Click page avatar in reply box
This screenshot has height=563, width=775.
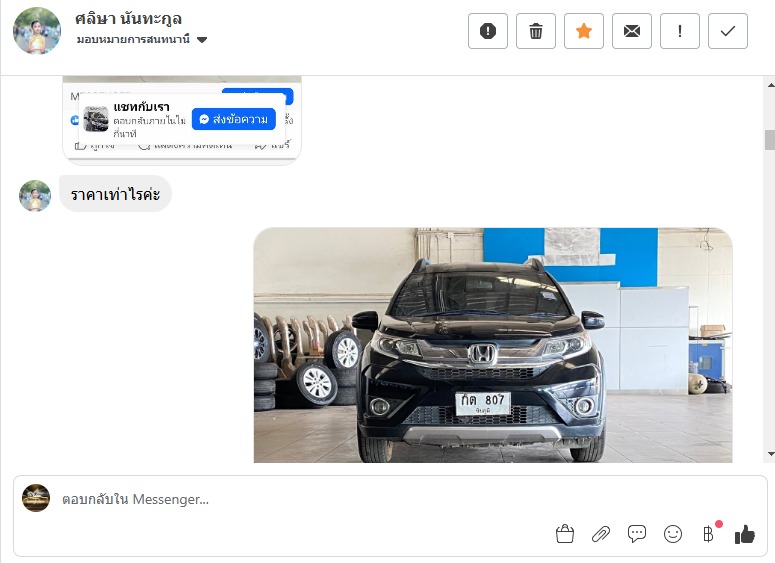pyautogui.click(x=36, y=498)
